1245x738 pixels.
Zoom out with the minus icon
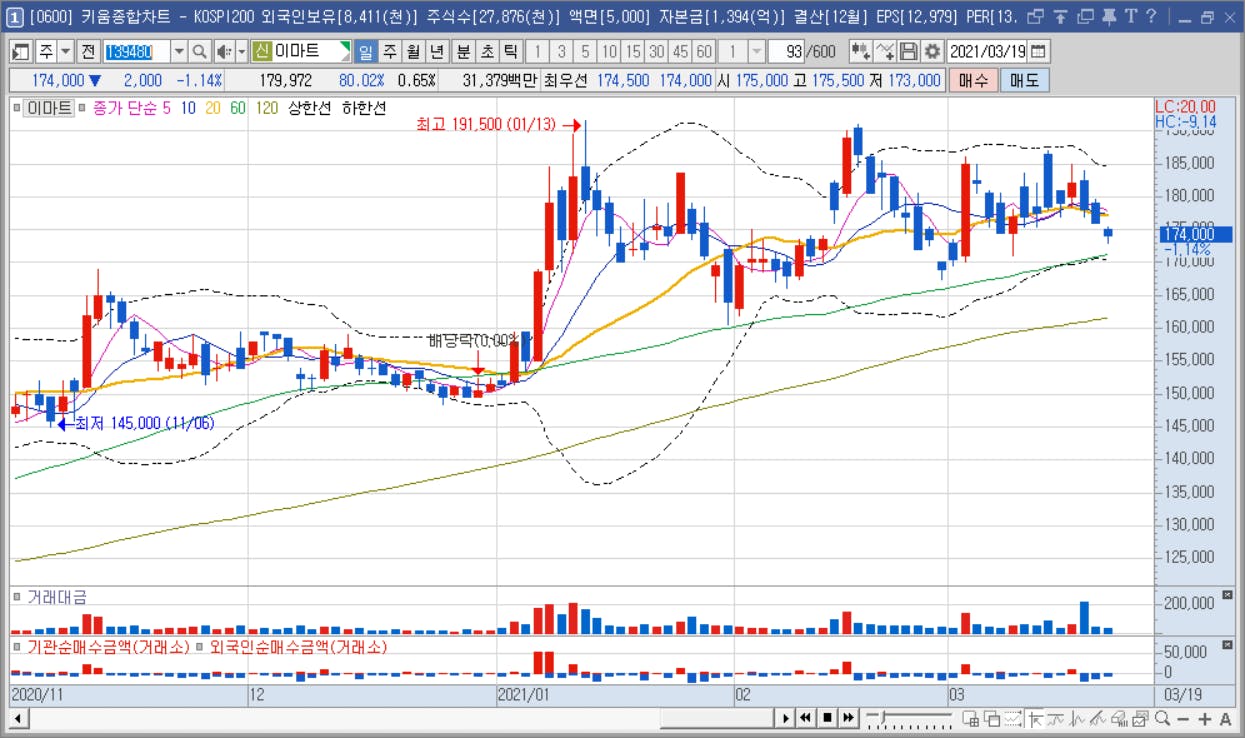[x=1183, y=718]
